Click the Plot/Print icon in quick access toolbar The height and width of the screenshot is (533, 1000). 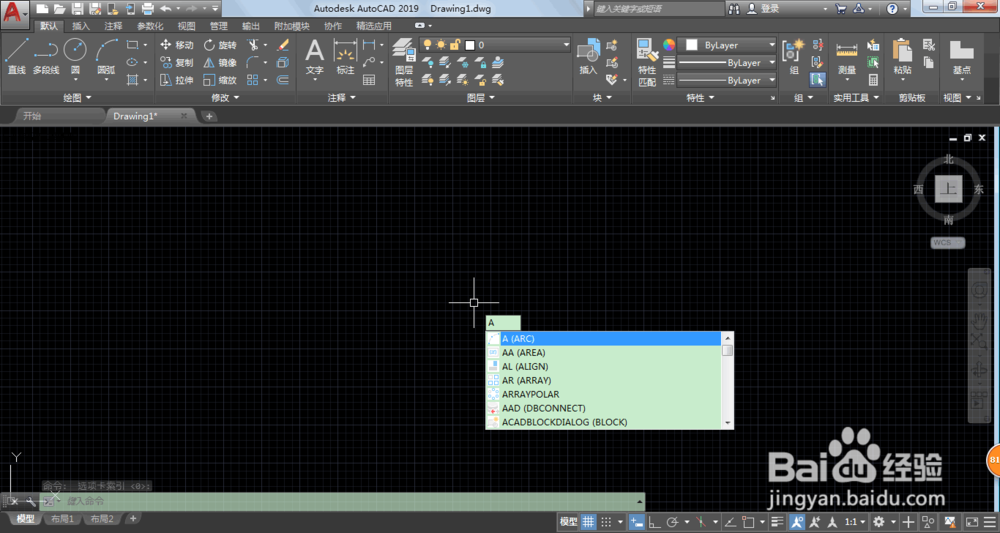click(147, 9)
